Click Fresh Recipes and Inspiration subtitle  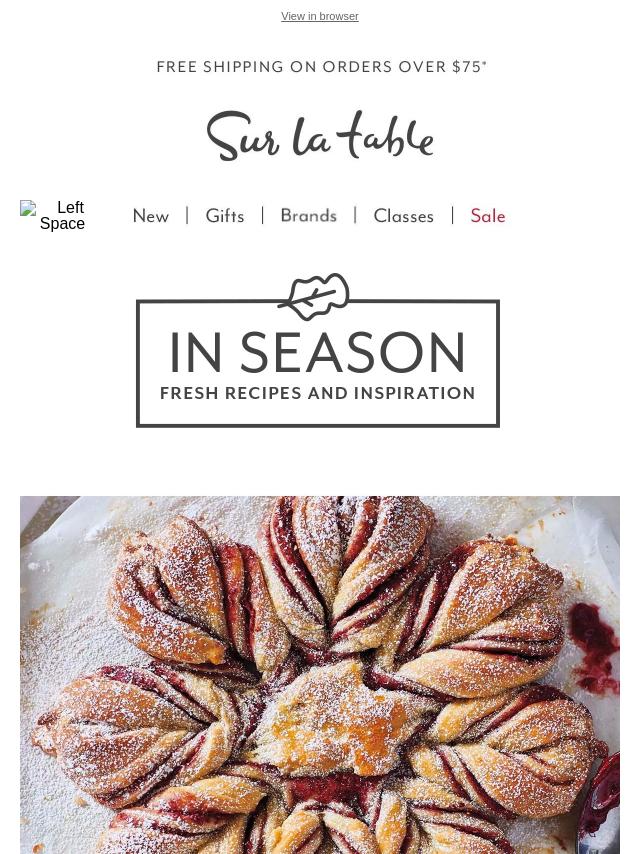(x=318, y=393)
